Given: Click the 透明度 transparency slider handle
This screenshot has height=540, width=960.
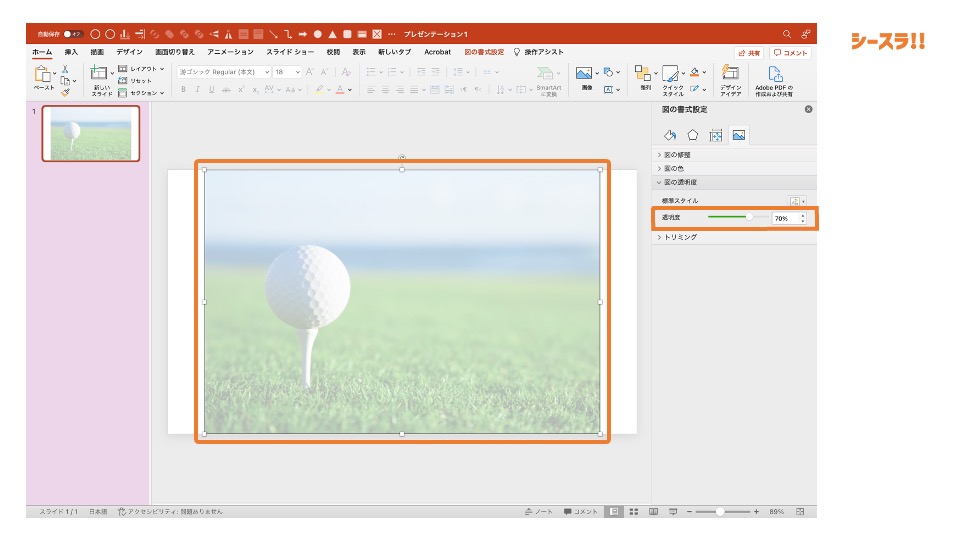Looking at the screenshot, I should click(x=749, y=217).
